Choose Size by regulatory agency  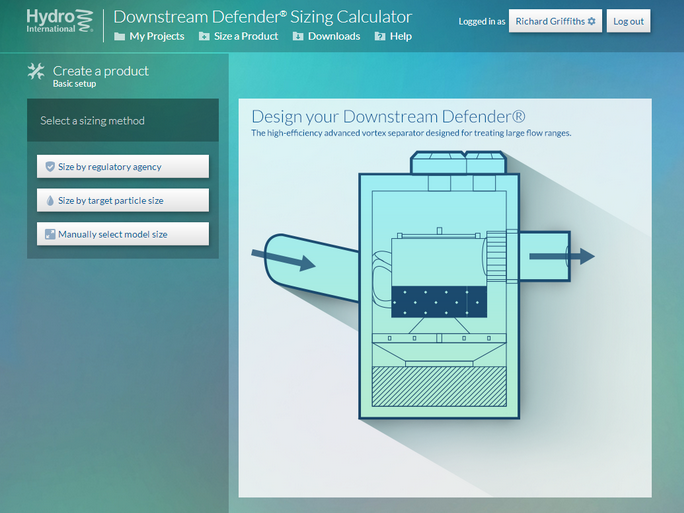(x=123, y=166)
